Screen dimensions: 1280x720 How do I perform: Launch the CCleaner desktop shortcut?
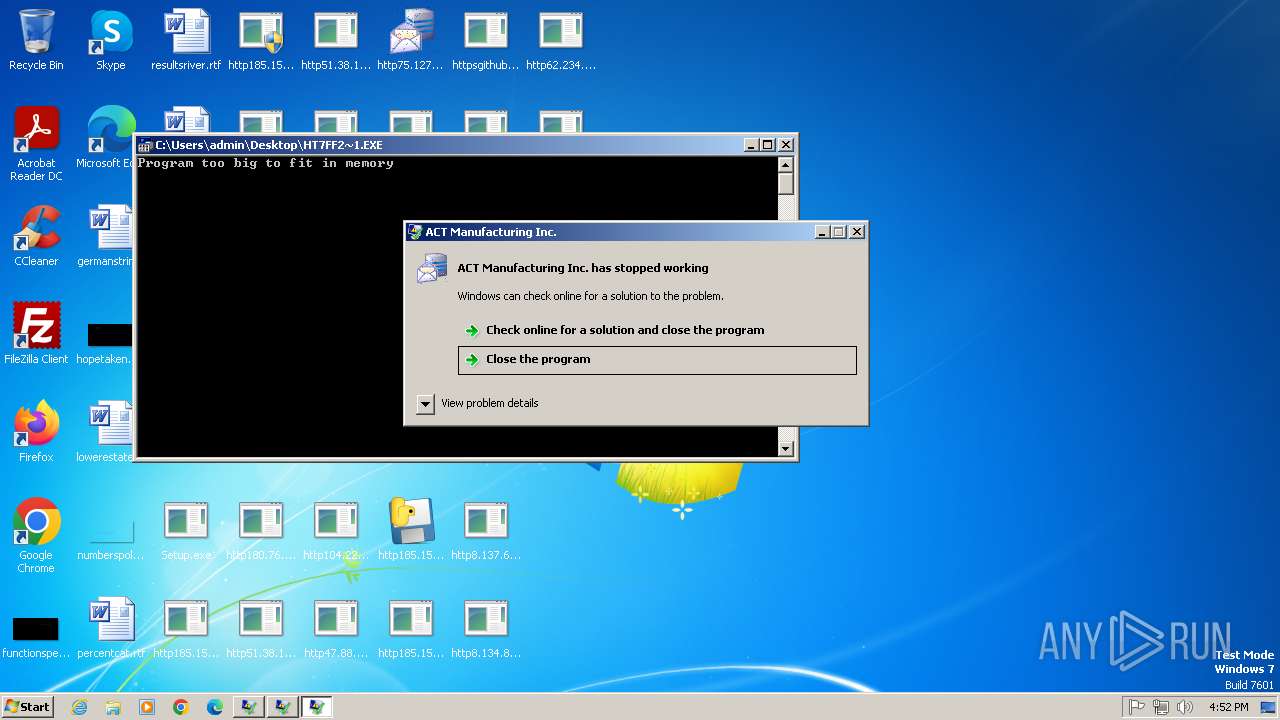pos(36,236)
